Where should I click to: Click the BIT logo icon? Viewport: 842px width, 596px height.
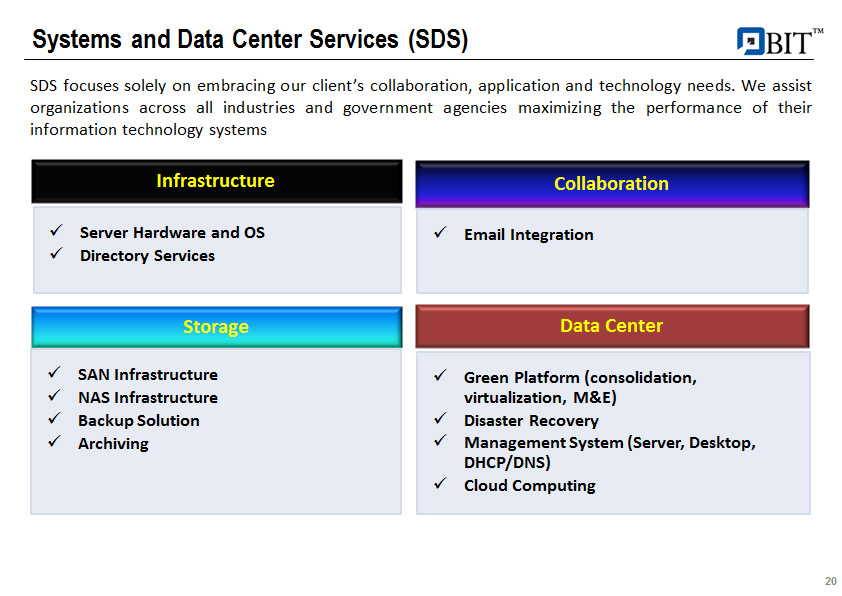(750, 41)
